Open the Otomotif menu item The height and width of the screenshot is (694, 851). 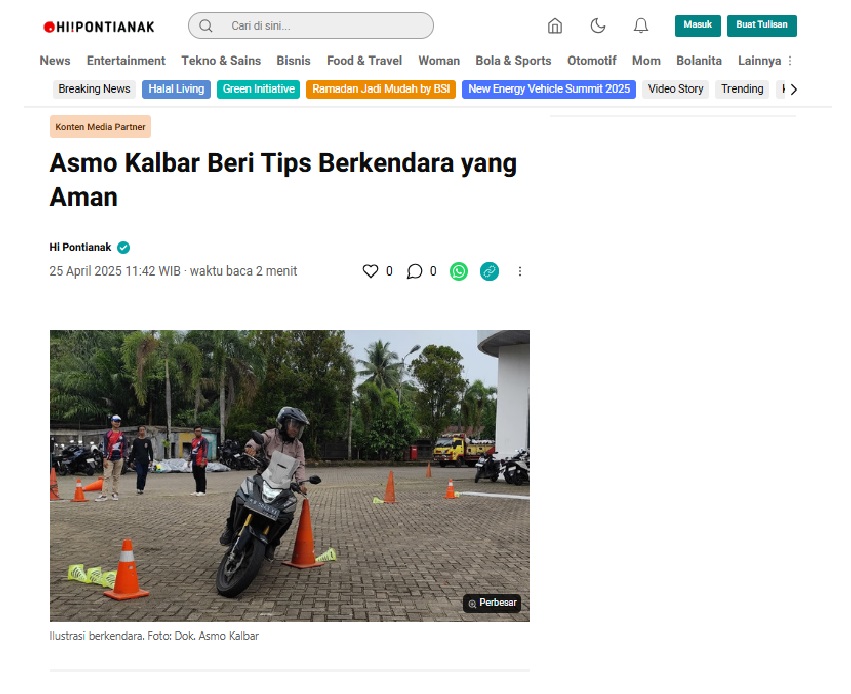(x=592, y=61)
